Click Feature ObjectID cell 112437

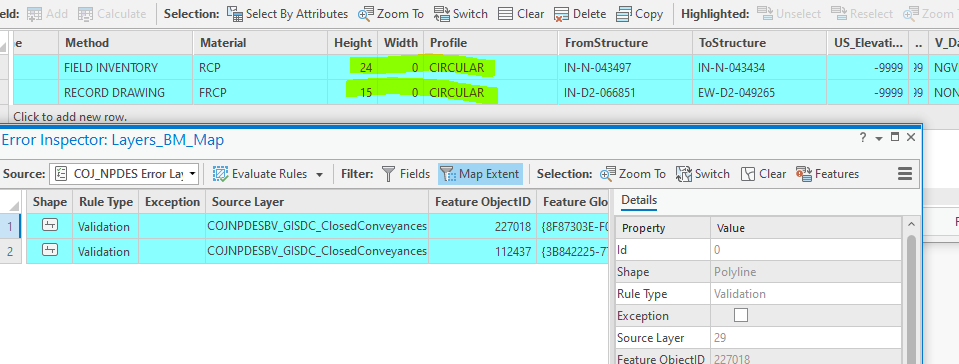coord(483,251)
